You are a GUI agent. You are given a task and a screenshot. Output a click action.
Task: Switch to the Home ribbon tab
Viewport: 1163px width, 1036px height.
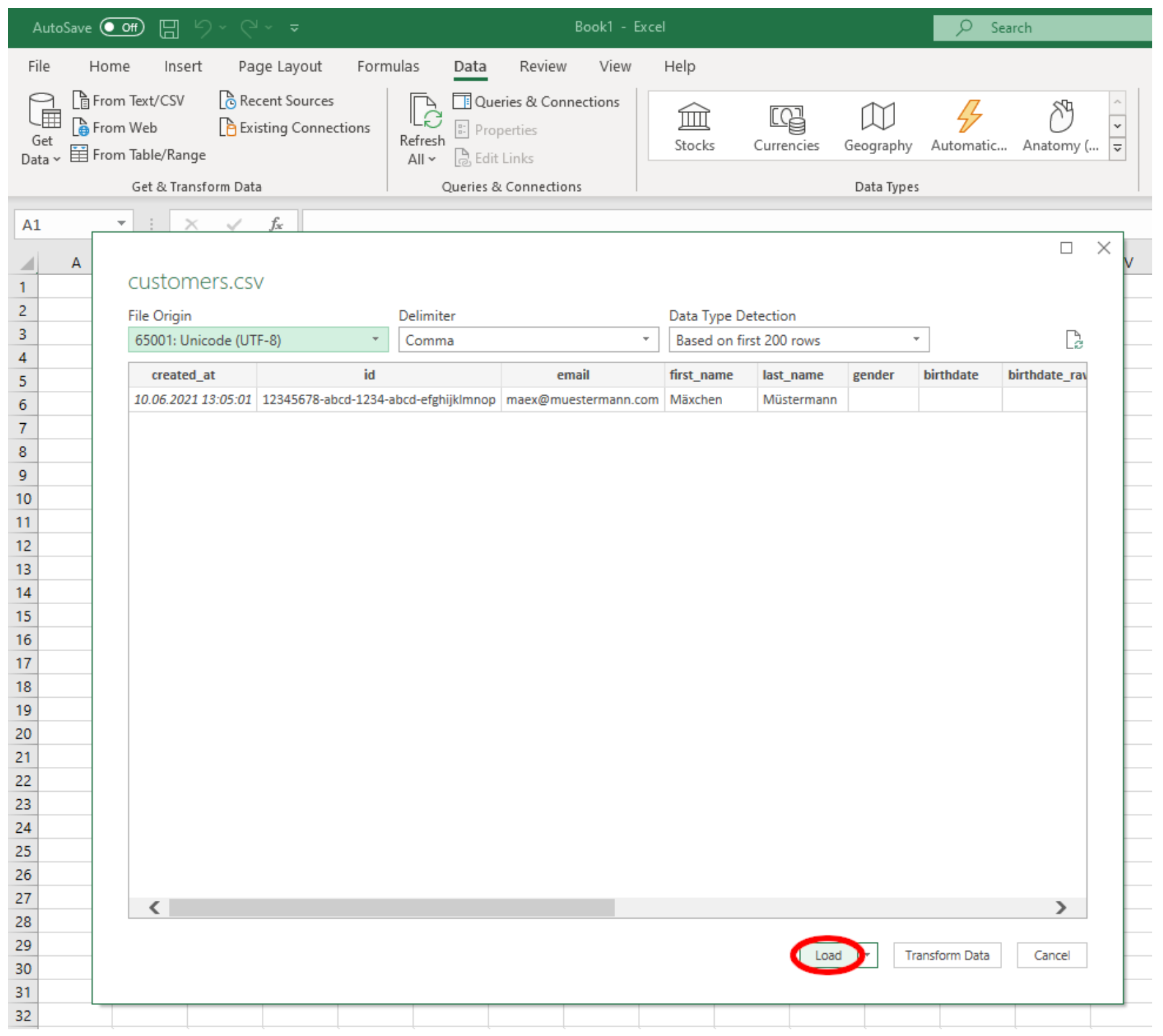tap(109, 66)
